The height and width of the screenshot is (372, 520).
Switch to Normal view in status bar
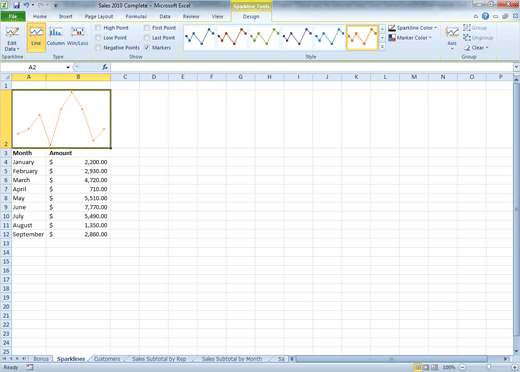click(x=417, y=367)
